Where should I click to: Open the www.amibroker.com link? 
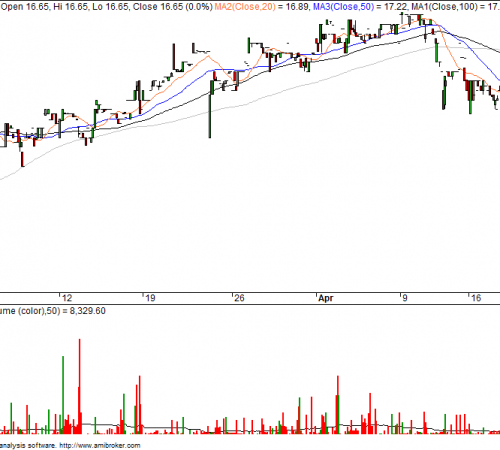pyautogui.click(x=100, y=445)
